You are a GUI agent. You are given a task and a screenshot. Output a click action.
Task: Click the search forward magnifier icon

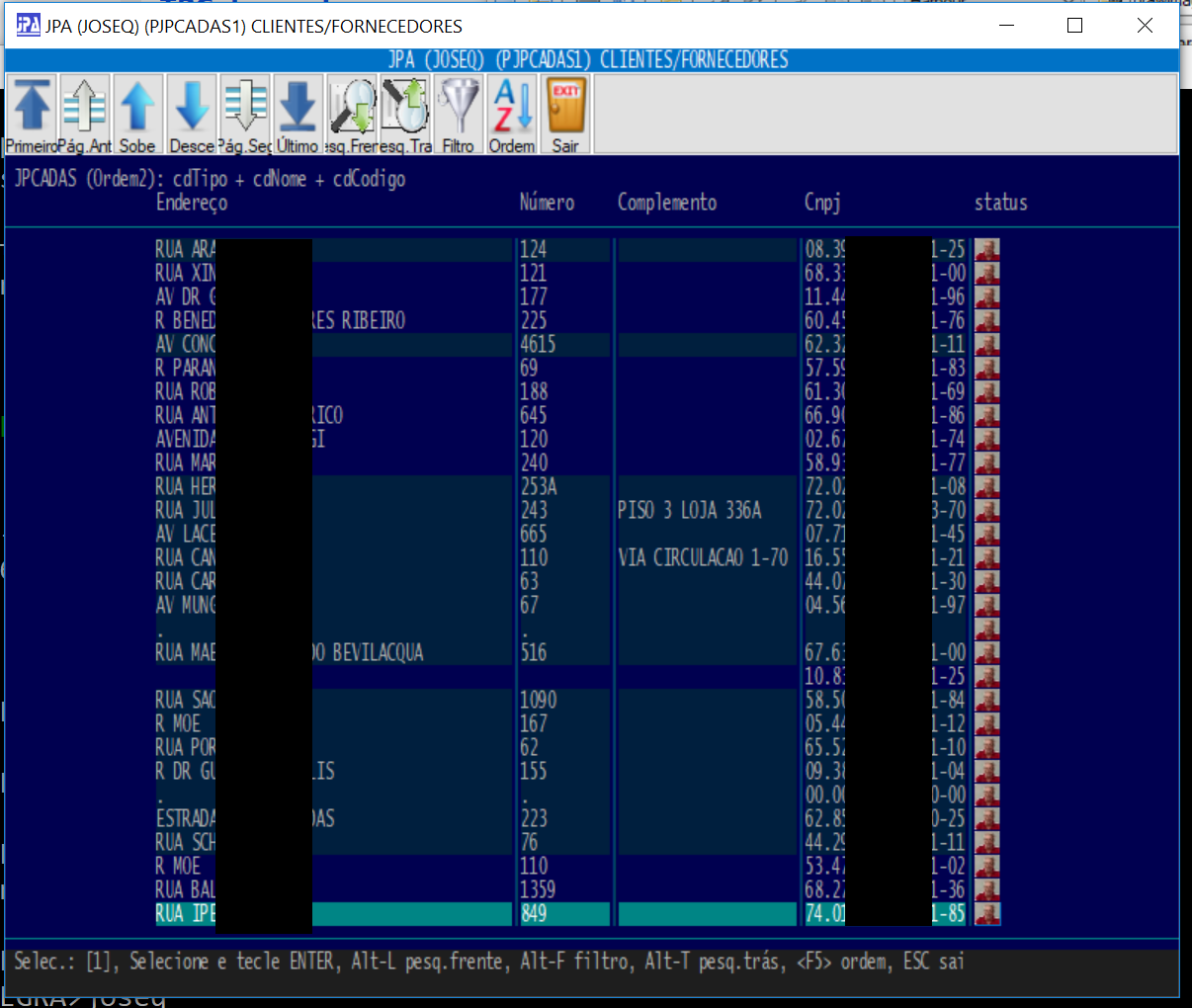click(x=352, y=115)
